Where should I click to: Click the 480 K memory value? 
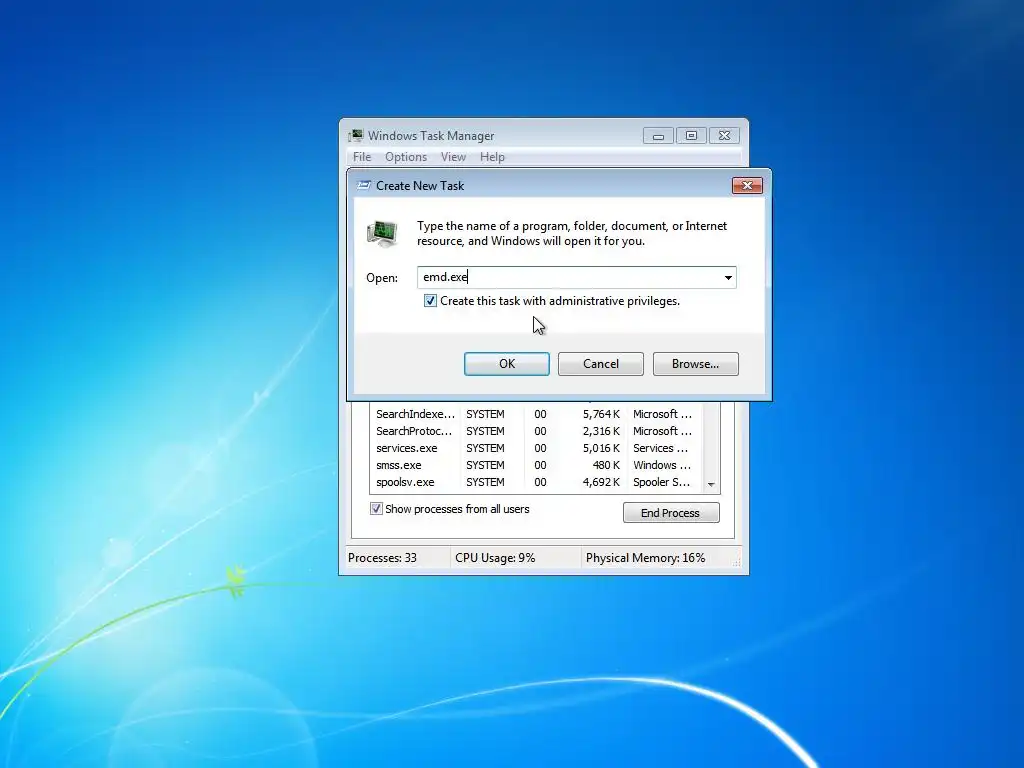click(606, 465)
